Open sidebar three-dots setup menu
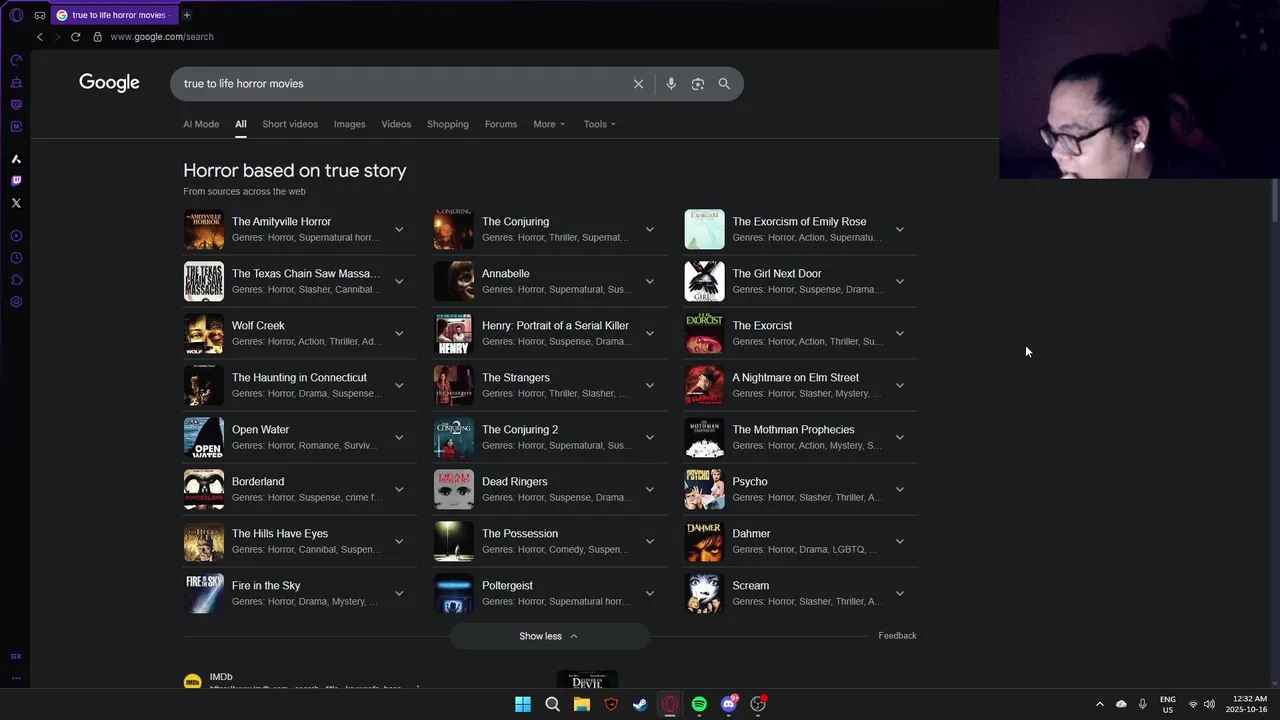The height and width of the screenshot is (720, 1280). (16, 678)
